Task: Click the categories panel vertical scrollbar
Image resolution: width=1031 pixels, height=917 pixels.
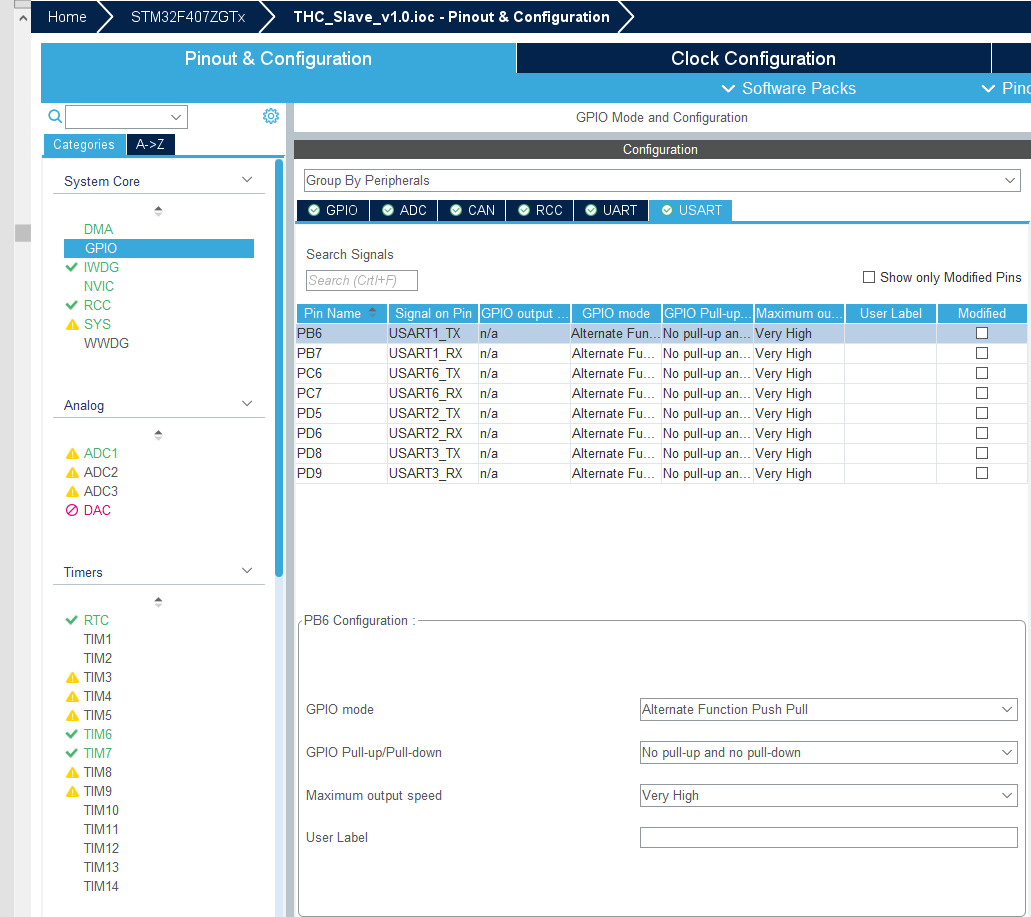Action: (279, 368)
